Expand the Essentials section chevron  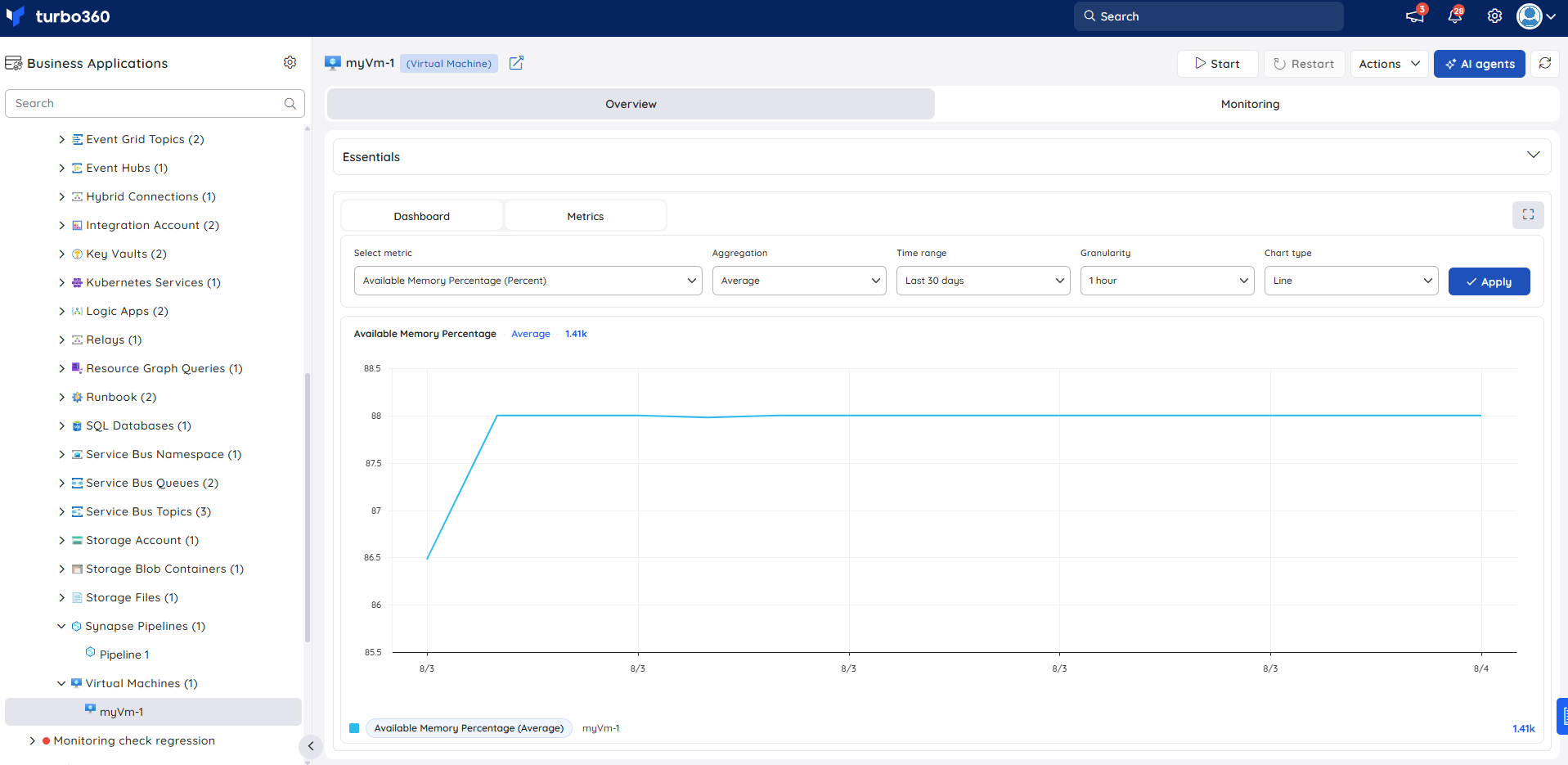1533,155
